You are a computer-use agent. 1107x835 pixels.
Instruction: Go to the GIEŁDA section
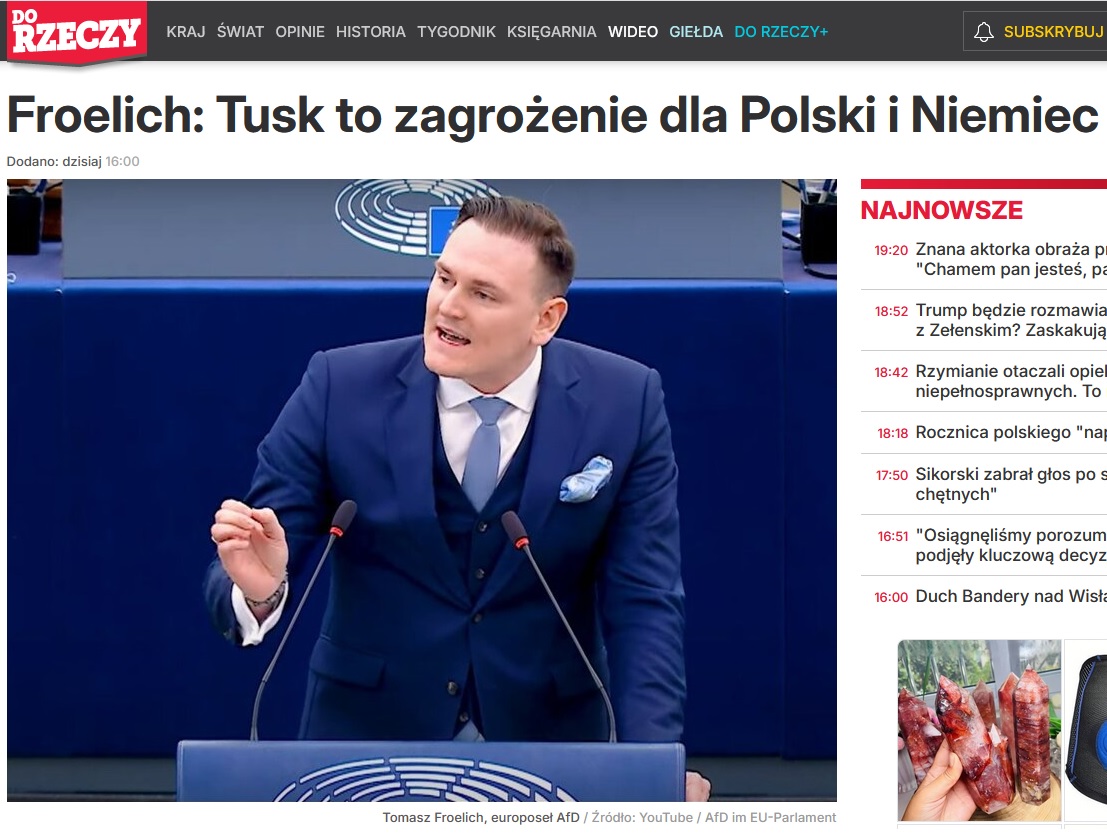pos(696,32)
